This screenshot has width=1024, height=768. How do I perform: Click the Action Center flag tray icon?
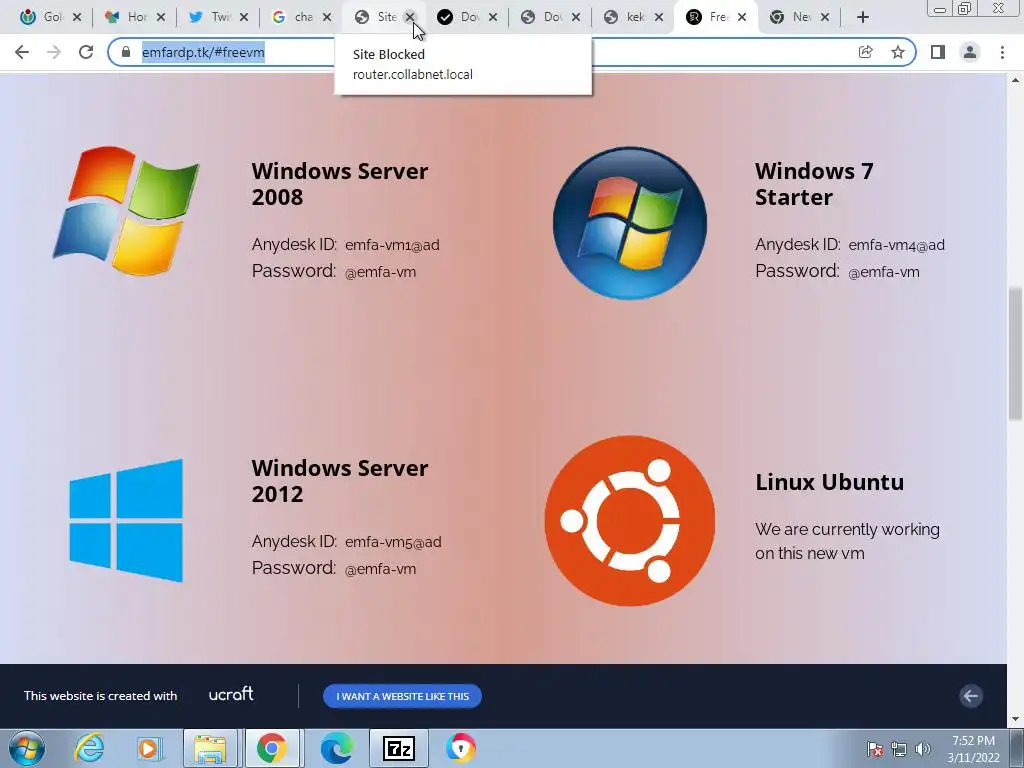875,749
